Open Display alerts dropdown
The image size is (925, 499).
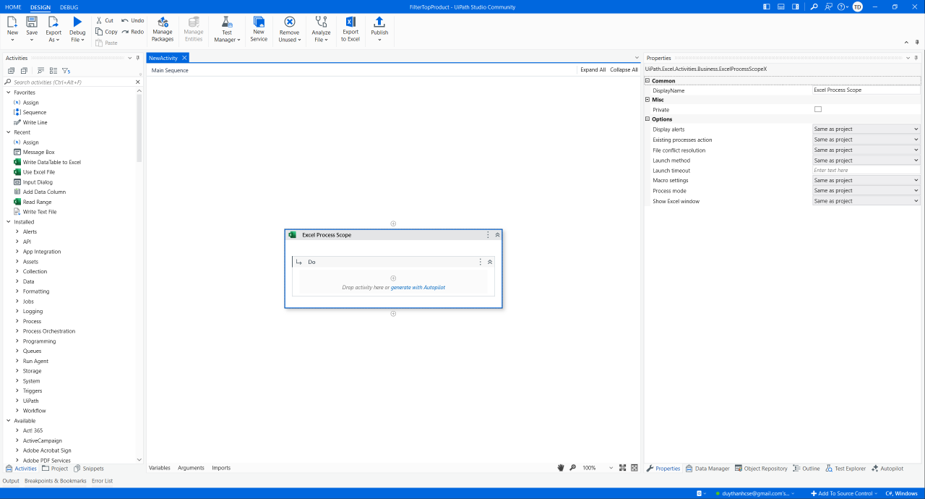[866, 129]
